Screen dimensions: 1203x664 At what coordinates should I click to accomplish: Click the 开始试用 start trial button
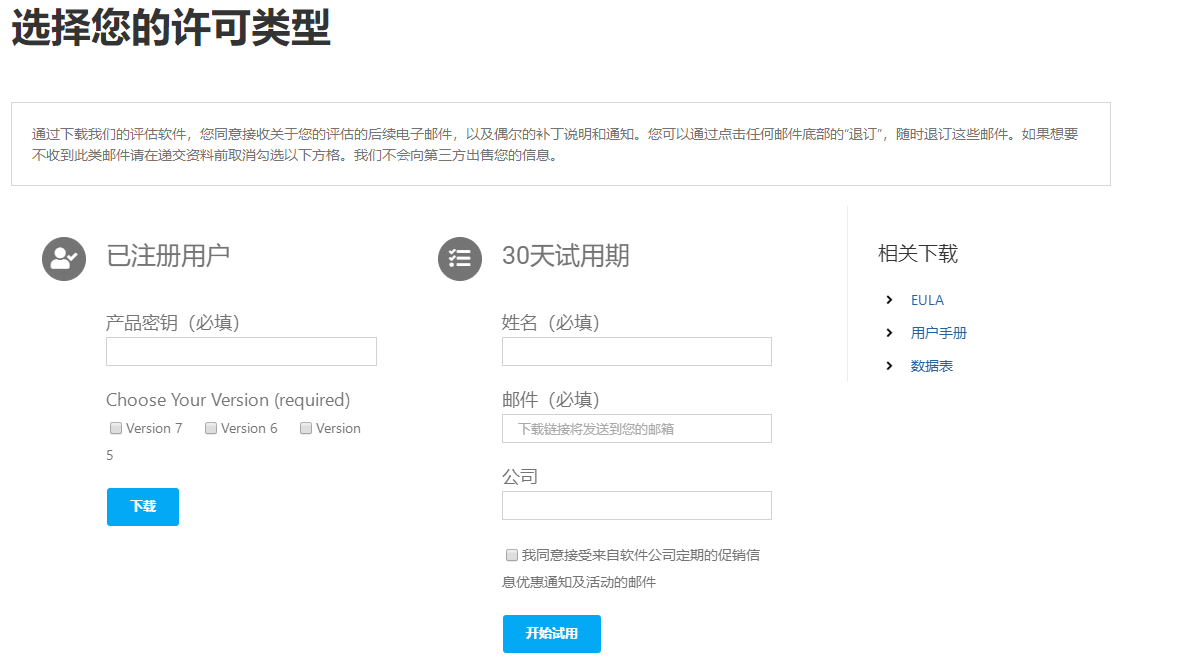551,633
